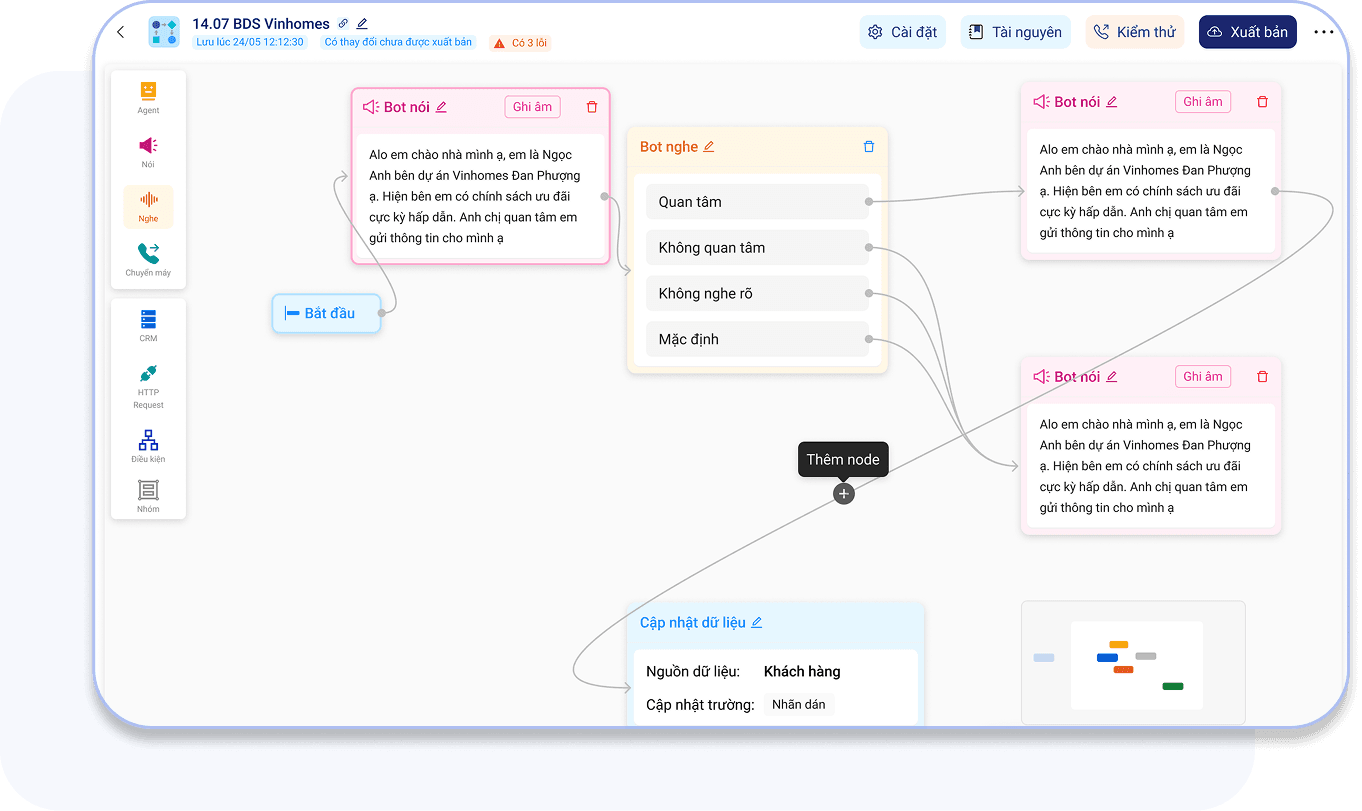Edit the Cập nhật dữ liệu node title
The width and height of the screenshot is (1362, 811).
pyautogui.click(x=757, y=622)
